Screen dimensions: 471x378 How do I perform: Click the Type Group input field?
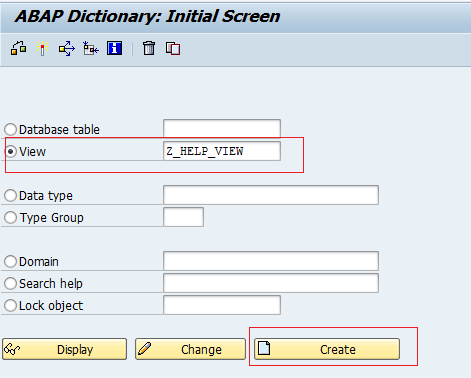click(x=183, y=217)
